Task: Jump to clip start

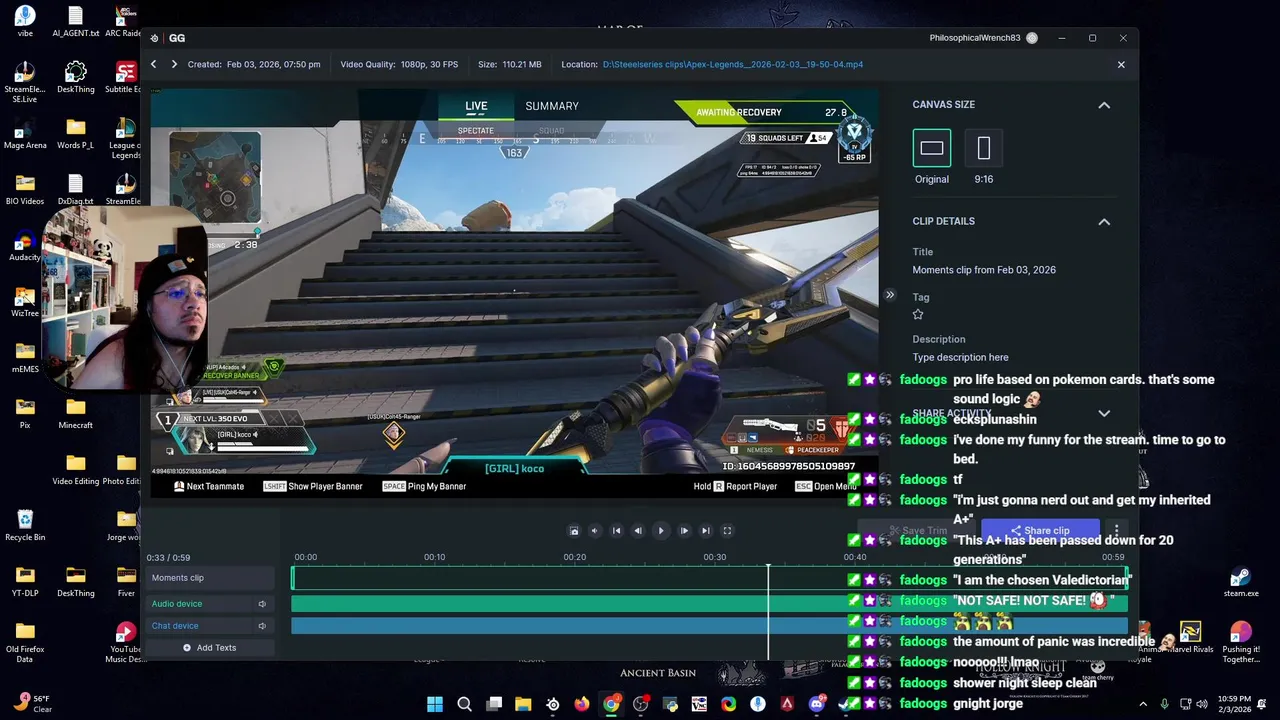Action: 617,531
